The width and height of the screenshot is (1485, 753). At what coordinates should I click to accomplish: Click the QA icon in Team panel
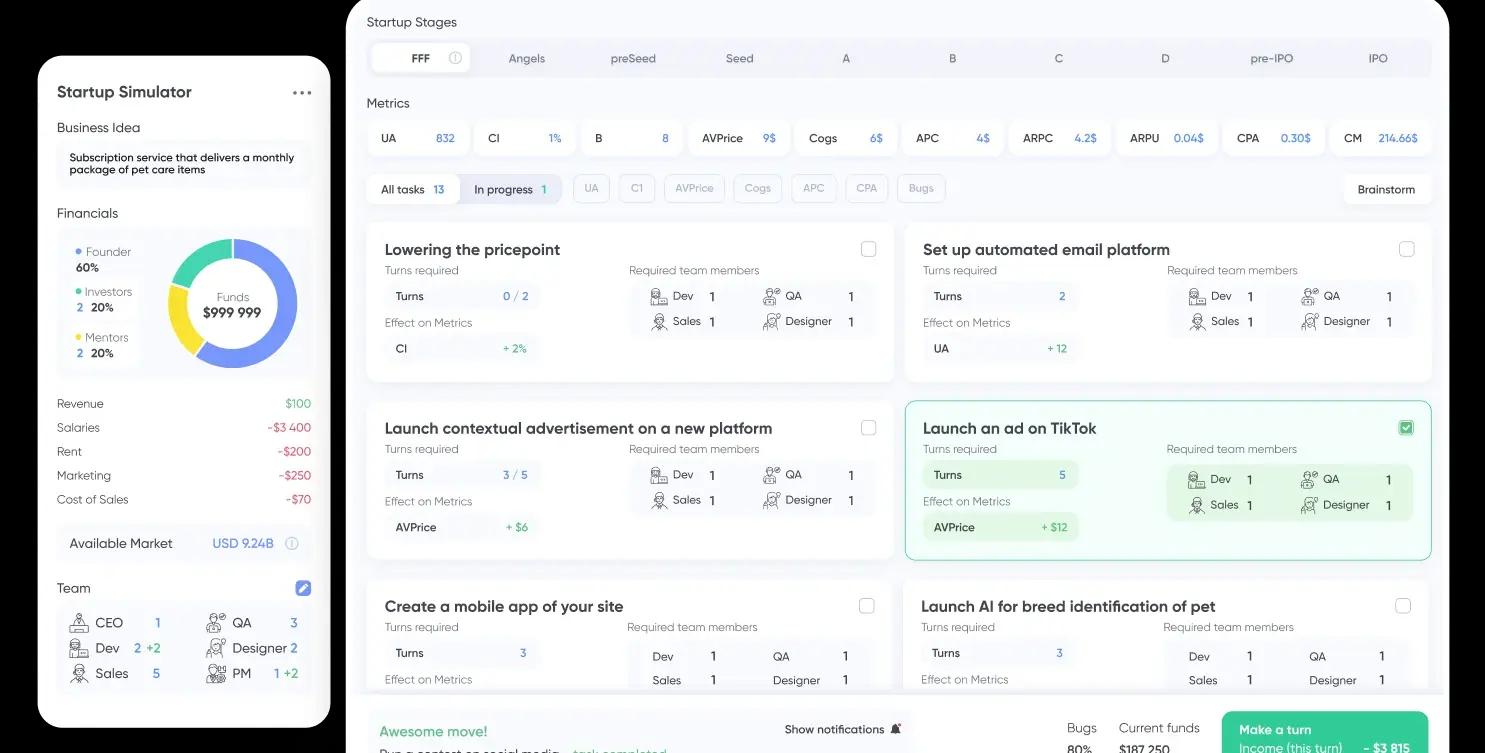point(216,622)
